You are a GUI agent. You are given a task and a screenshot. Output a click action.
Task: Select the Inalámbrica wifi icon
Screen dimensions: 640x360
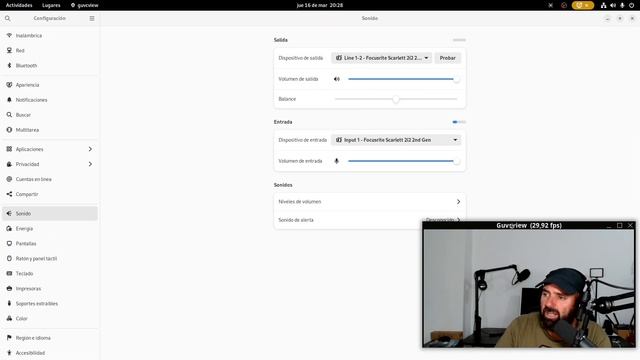point(9,36)
